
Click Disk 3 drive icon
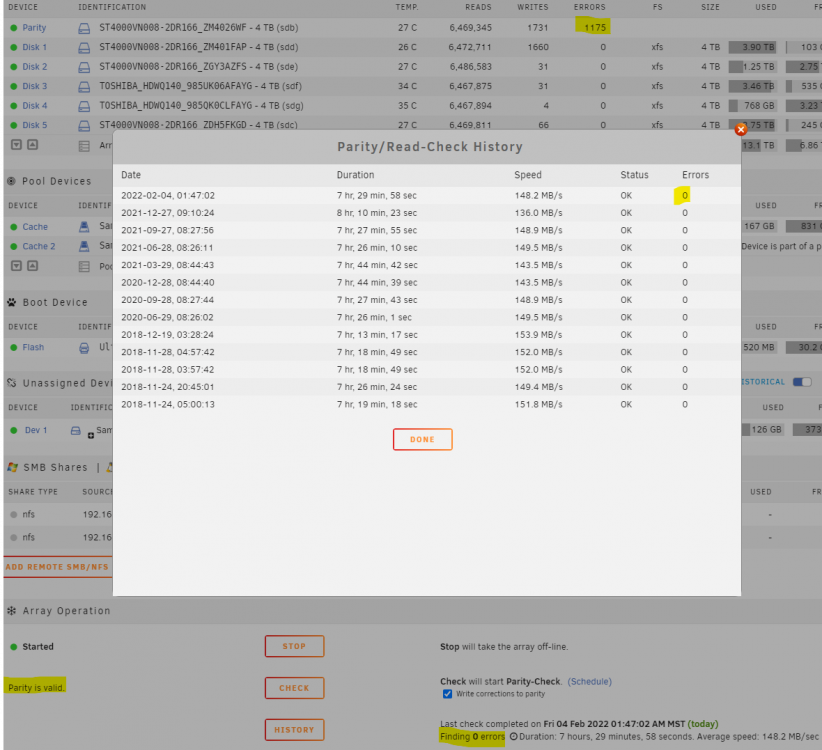click(84, 86)
